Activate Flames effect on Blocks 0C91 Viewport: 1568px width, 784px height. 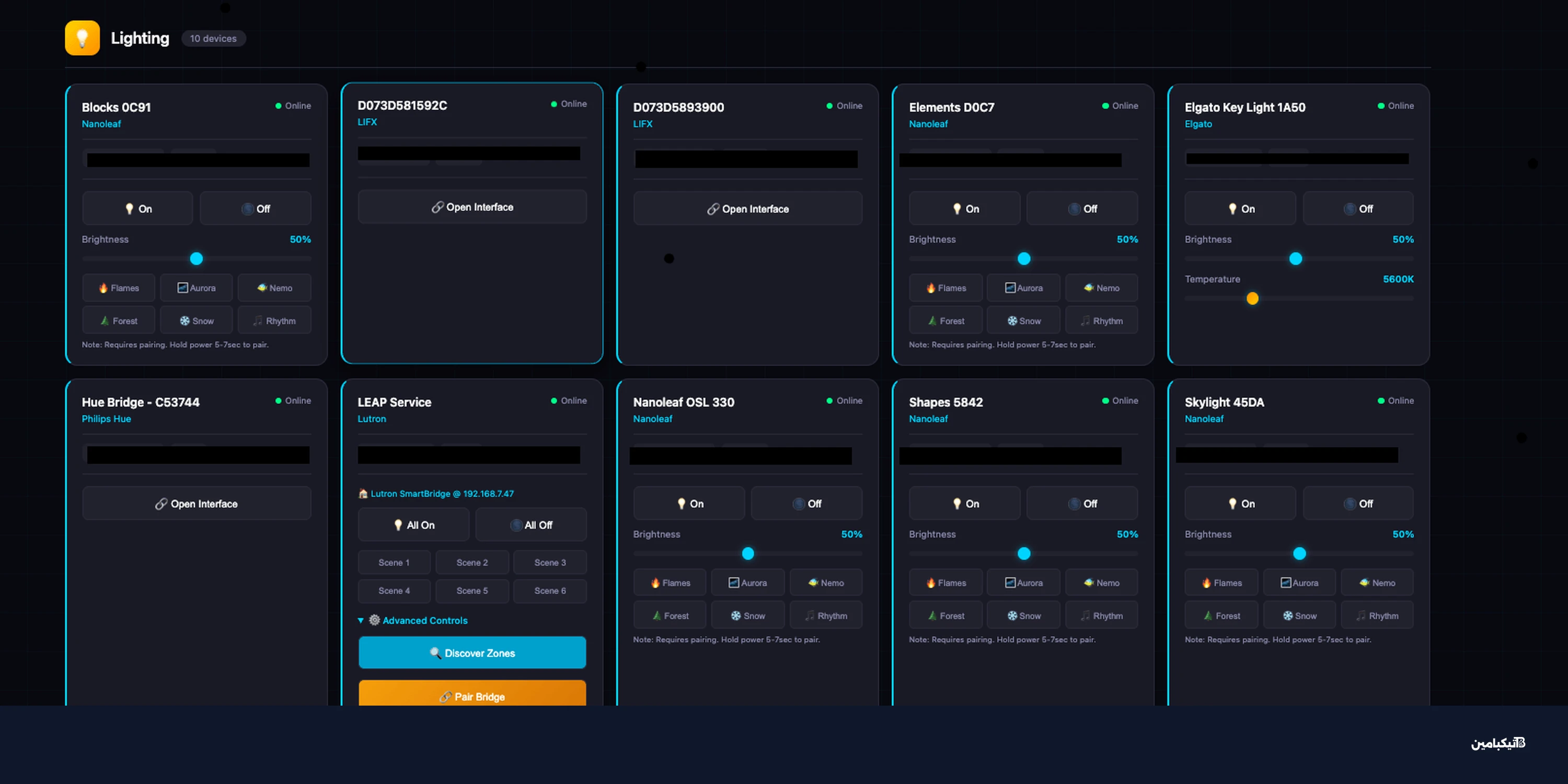(119, 288)
